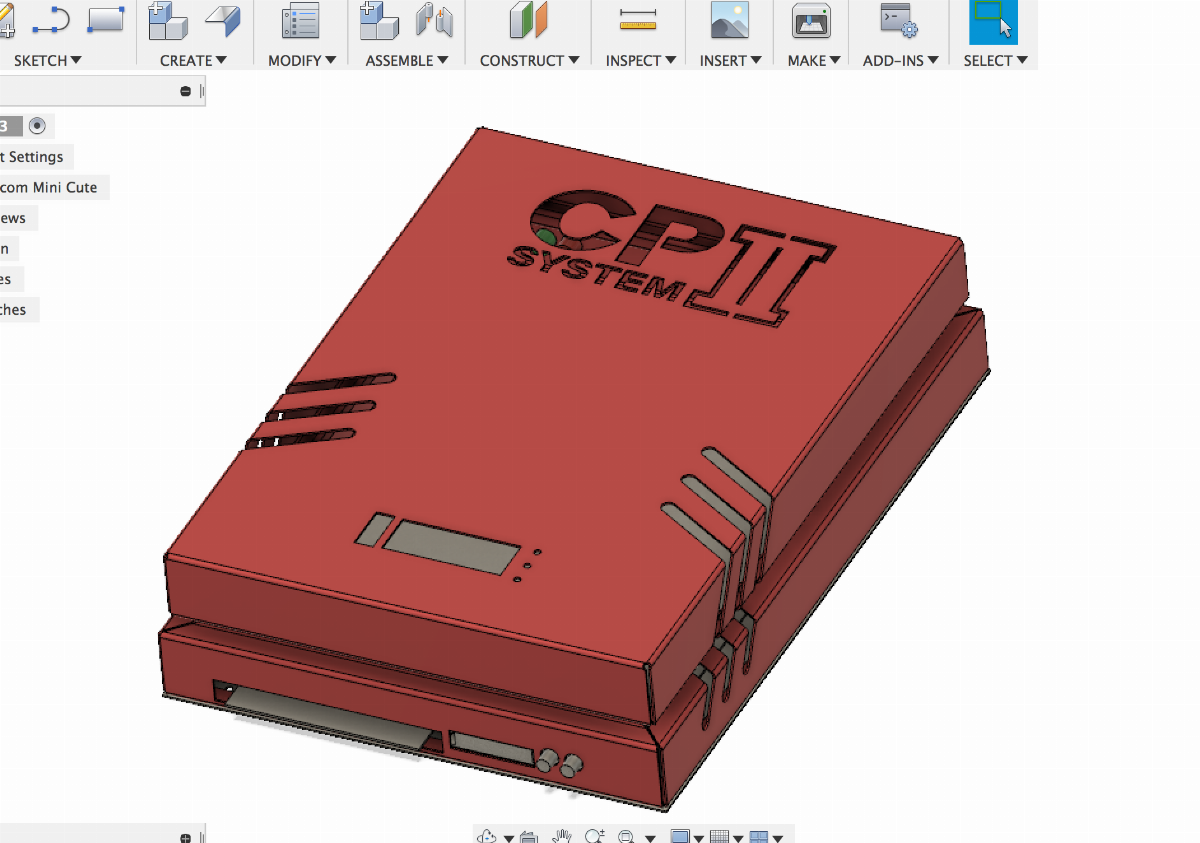Click the browser panel resize handle

coord(202,91)
